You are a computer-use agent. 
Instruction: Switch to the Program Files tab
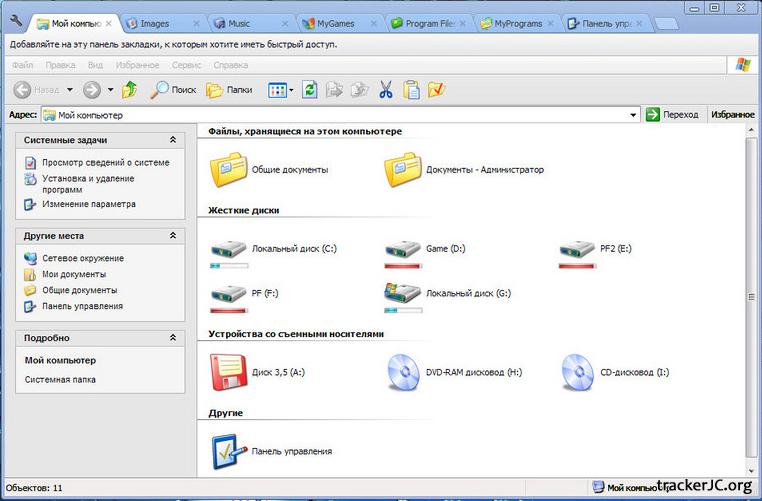424,22
